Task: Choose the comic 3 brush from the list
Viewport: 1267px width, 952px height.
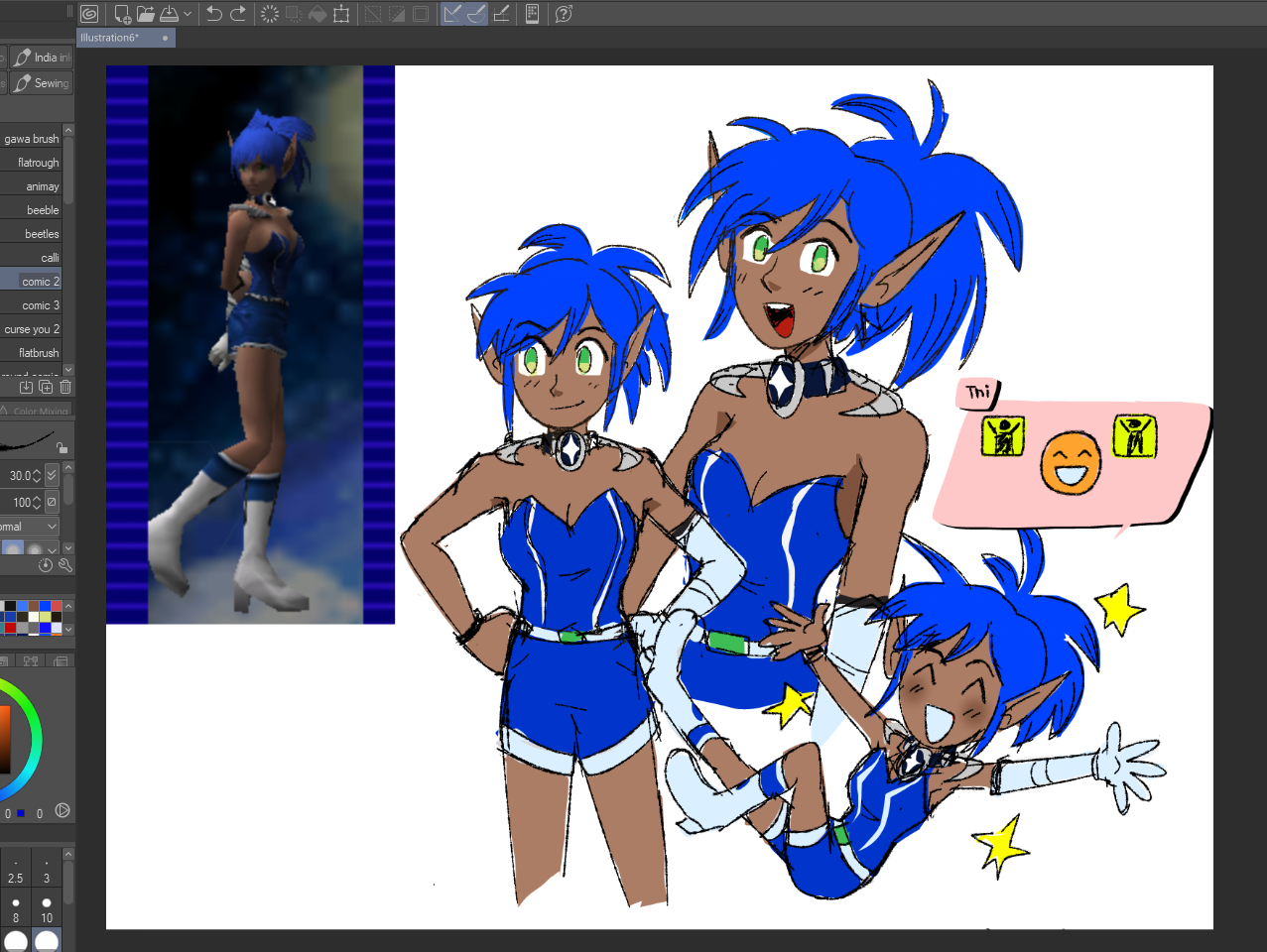Action: [x=40, y=305]
